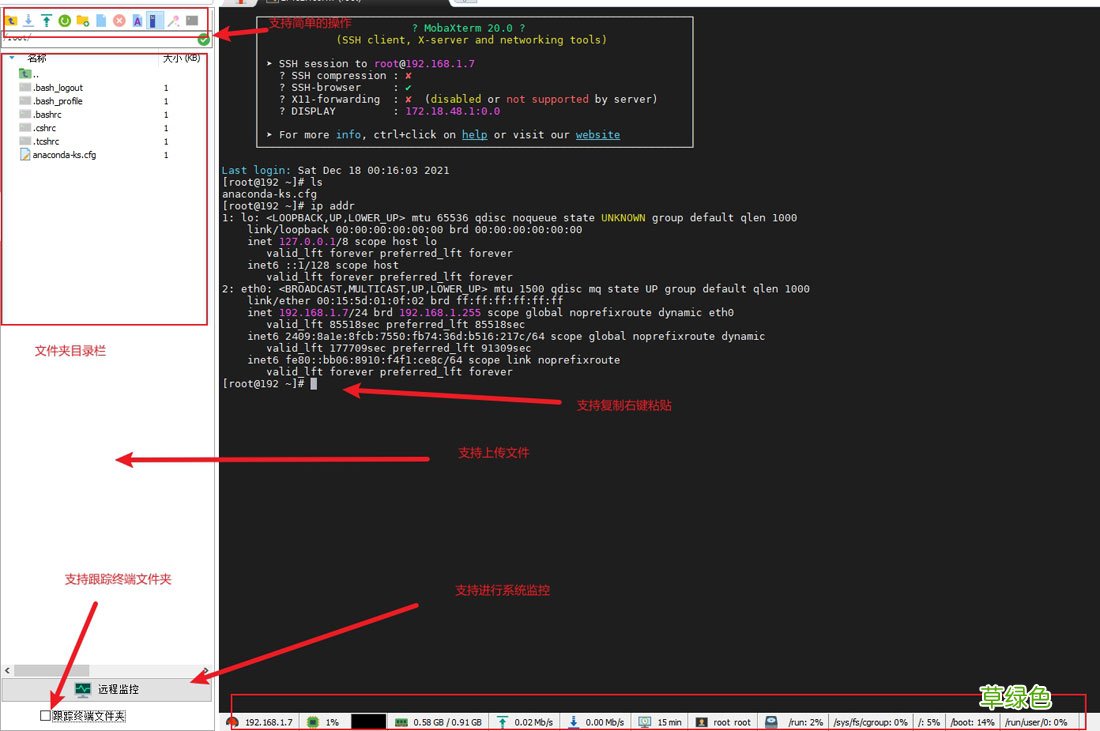Open the 'website' link in terminal banner

(x=597, y=135)
